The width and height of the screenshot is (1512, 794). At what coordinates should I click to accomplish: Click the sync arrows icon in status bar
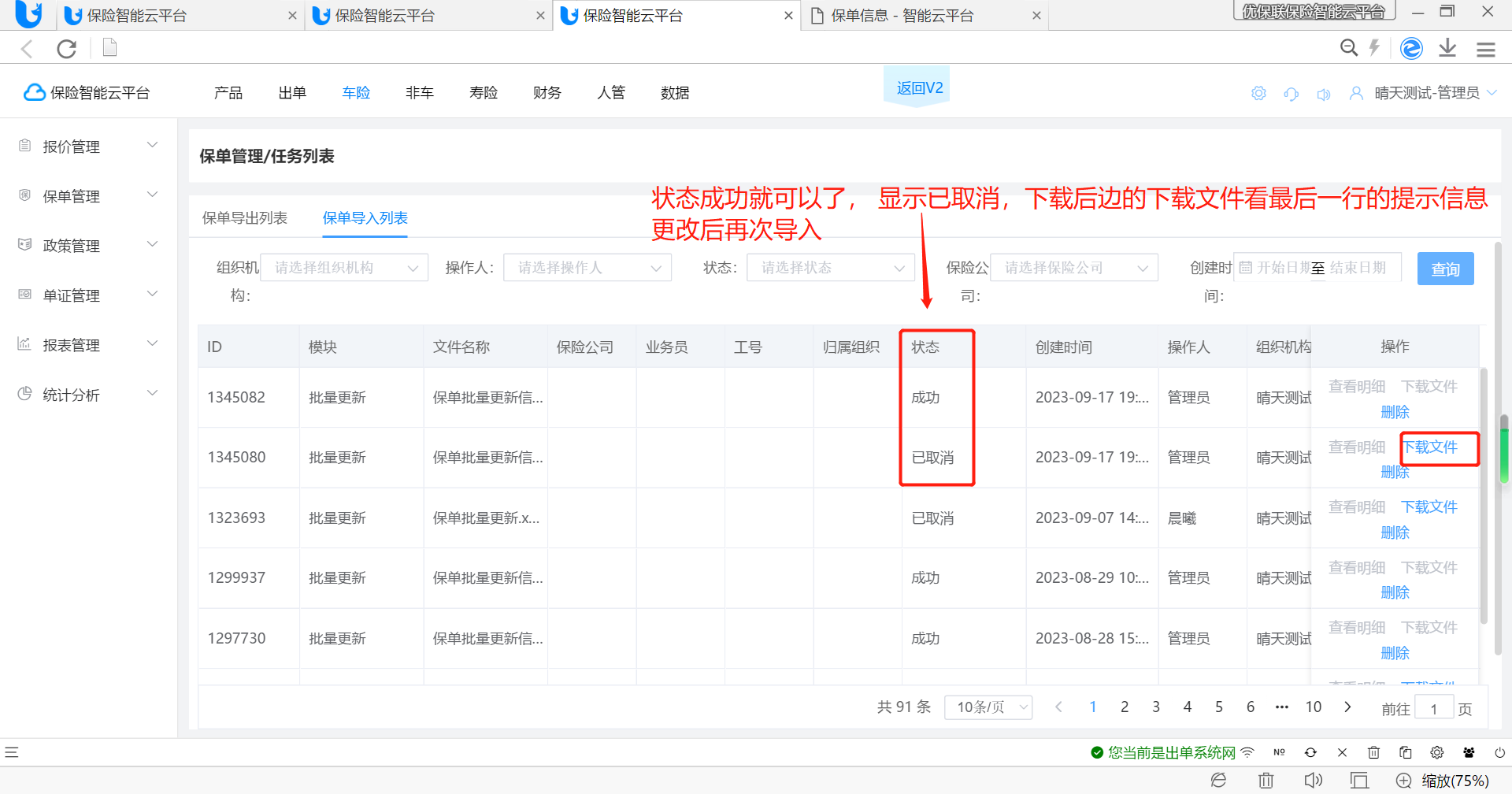pos(1310,752)
